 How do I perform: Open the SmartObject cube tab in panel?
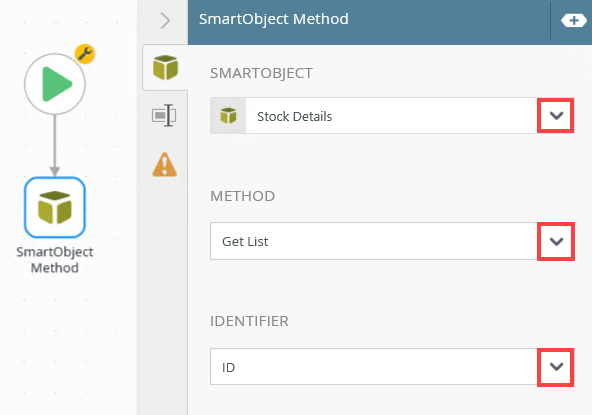(x=165, y=68)
